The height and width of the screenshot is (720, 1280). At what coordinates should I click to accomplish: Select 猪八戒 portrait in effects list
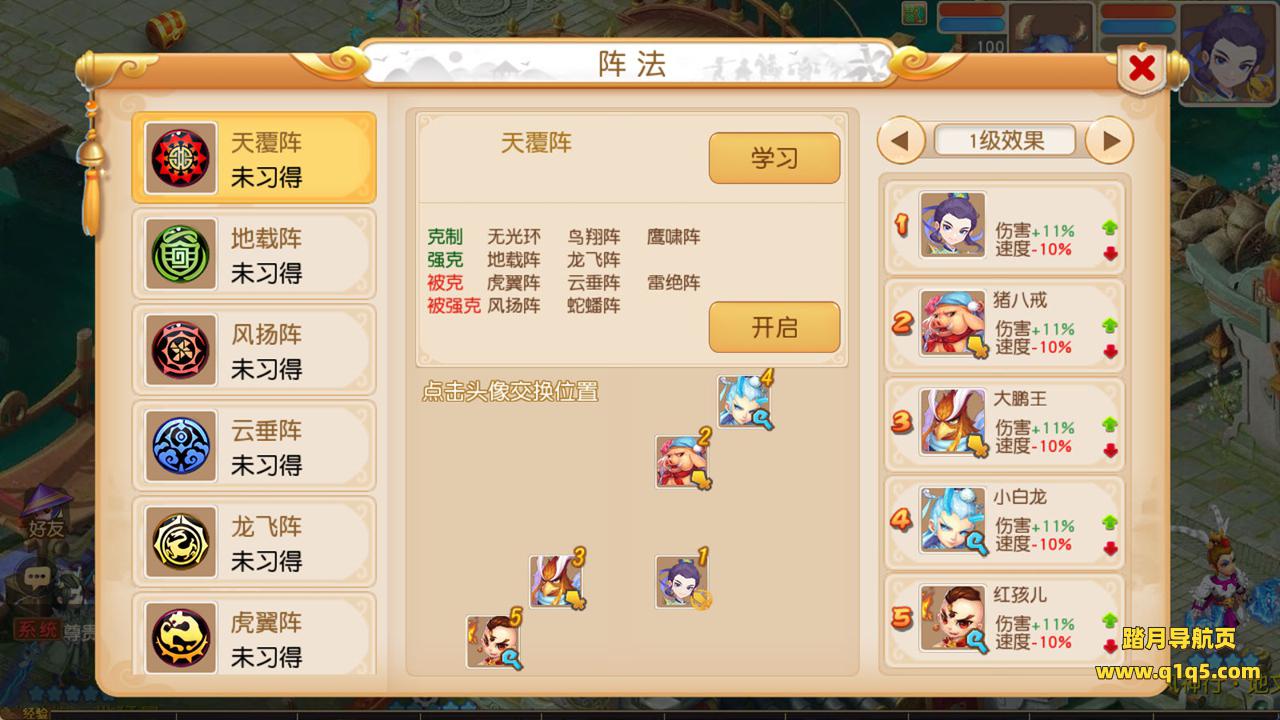pos(953,324)
